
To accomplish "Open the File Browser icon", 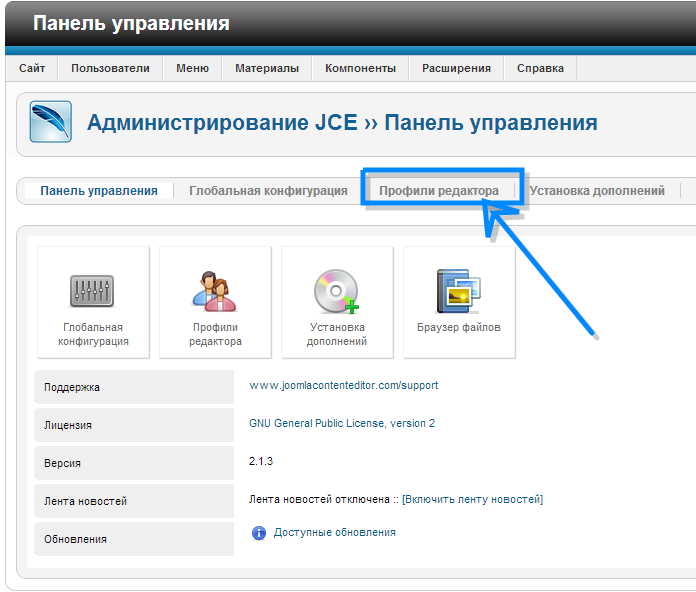I will 459,291.
